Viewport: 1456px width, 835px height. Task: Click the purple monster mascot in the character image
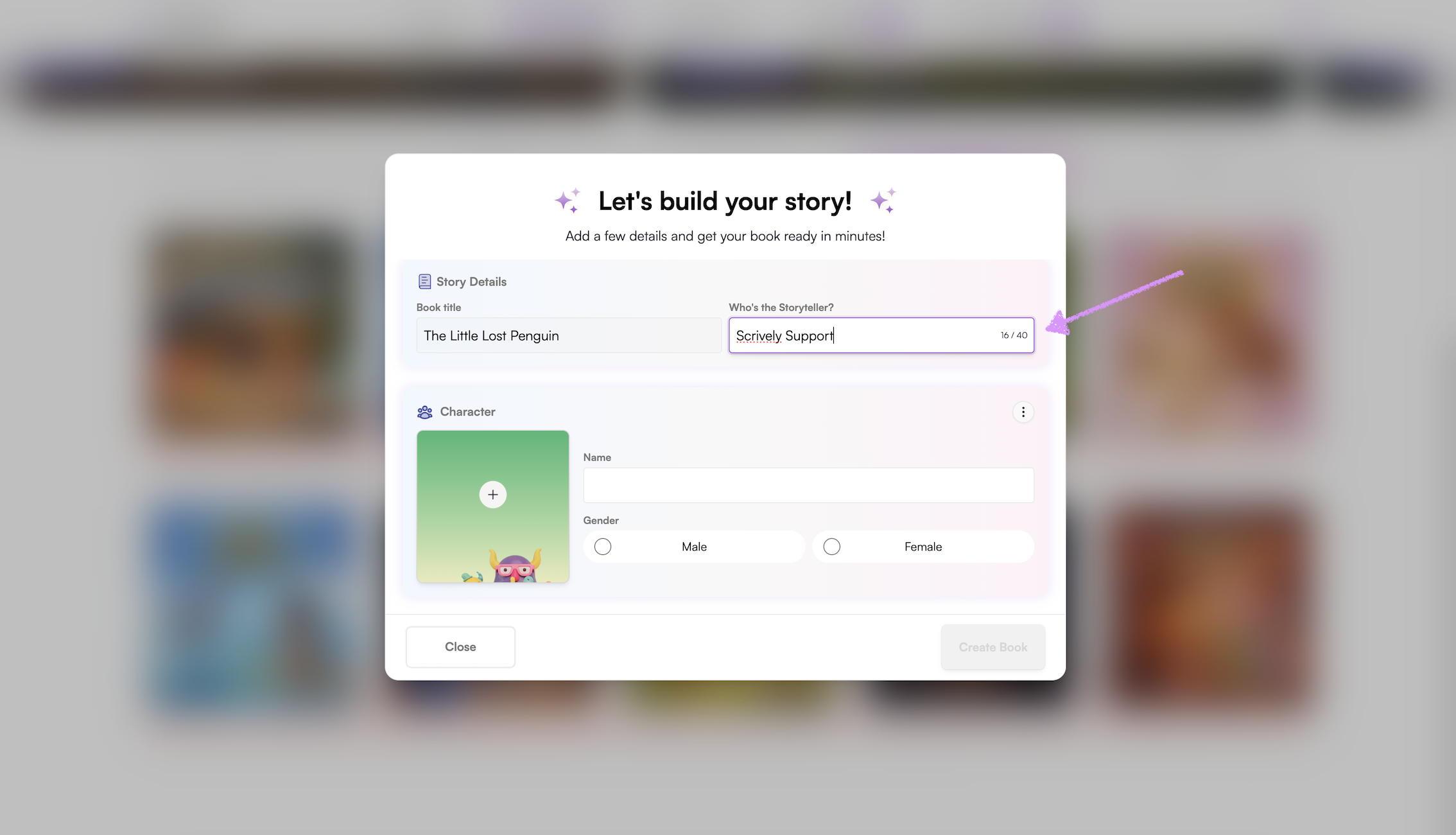[514, 565]
